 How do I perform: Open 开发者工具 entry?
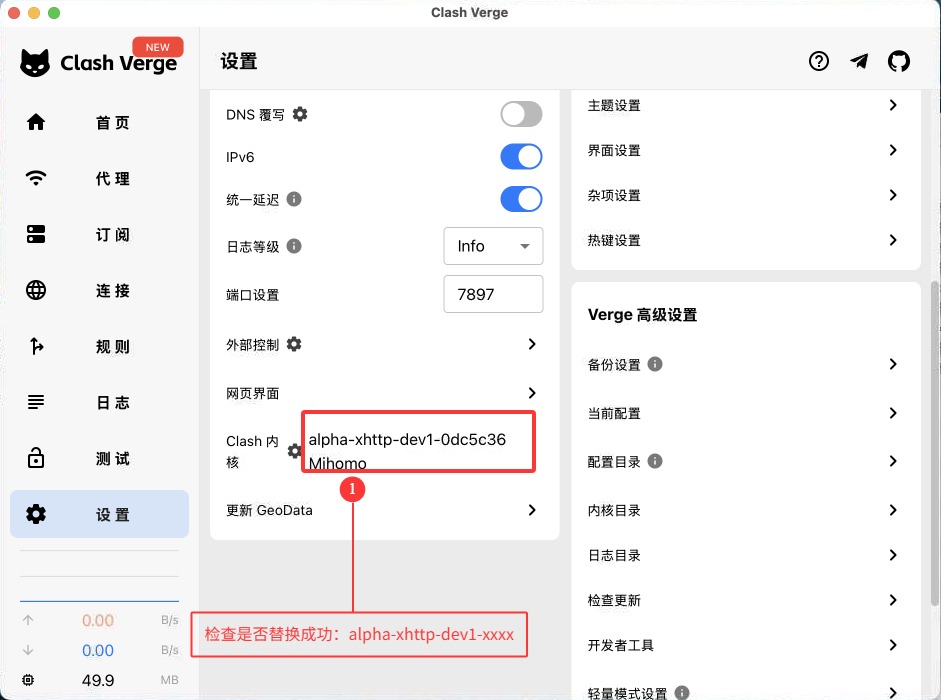pyautogui.click(x=746, y=645)
